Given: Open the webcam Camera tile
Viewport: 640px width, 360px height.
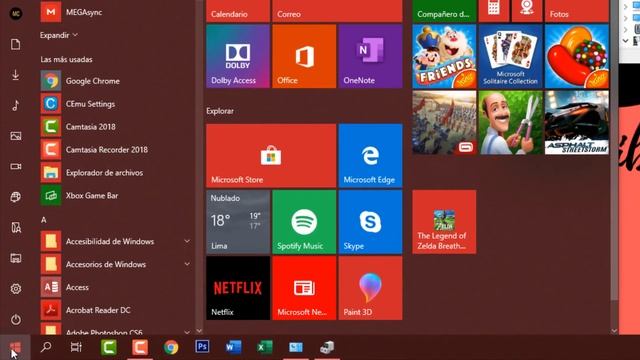Looking at the screenshot, I should coord(527,11).
